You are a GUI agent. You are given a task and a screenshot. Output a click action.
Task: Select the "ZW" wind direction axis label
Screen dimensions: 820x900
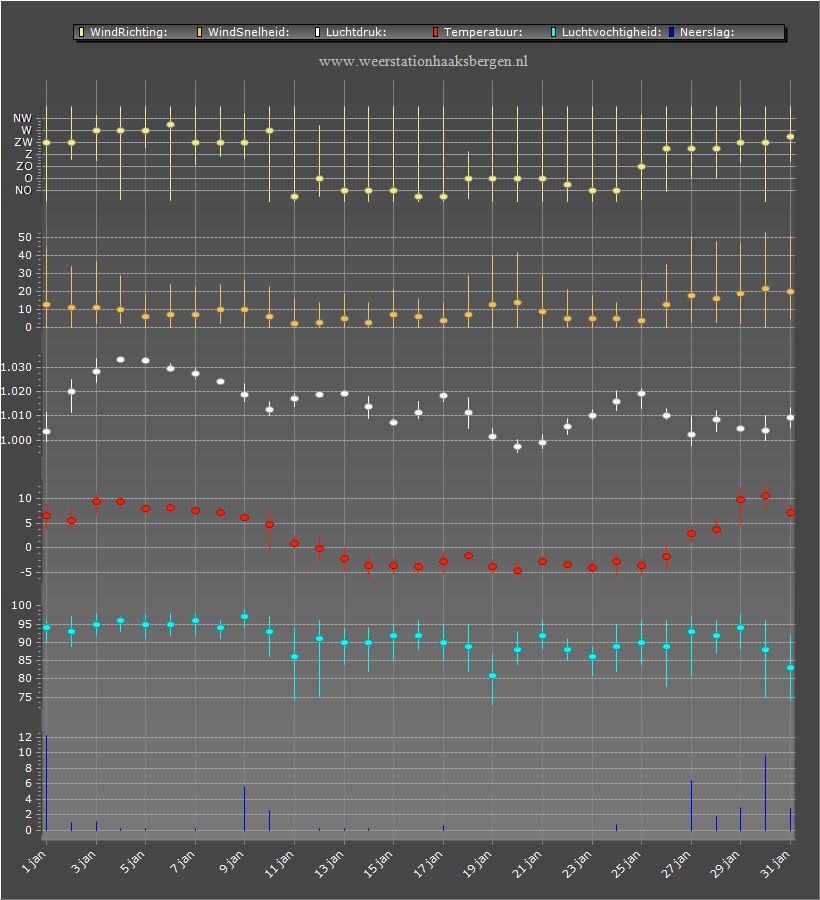click(x=24, y=142)
